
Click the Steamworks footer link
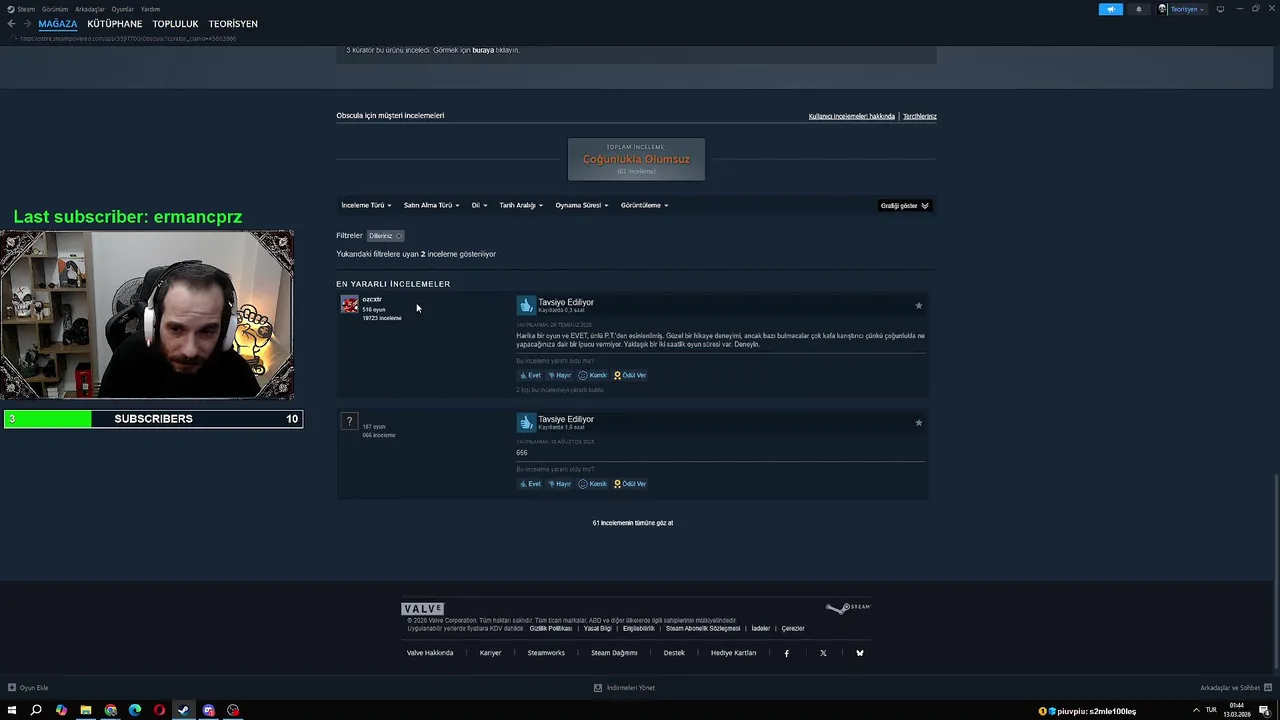(546, 653)
